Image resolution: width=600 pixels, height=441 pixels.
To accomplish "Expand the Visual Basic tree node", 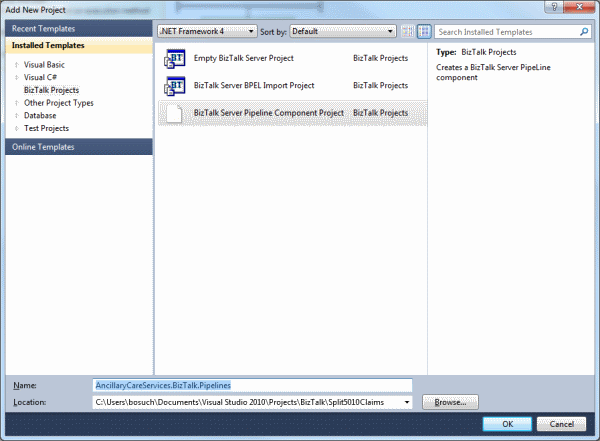I will click(x=16, y=64).
